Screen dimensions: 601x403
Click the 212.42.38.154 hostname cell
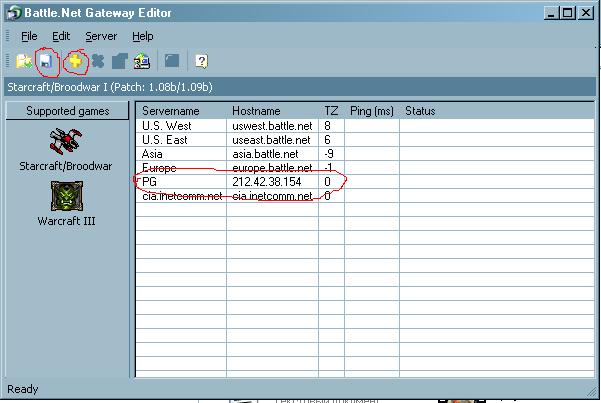click(x=273, y=182)
